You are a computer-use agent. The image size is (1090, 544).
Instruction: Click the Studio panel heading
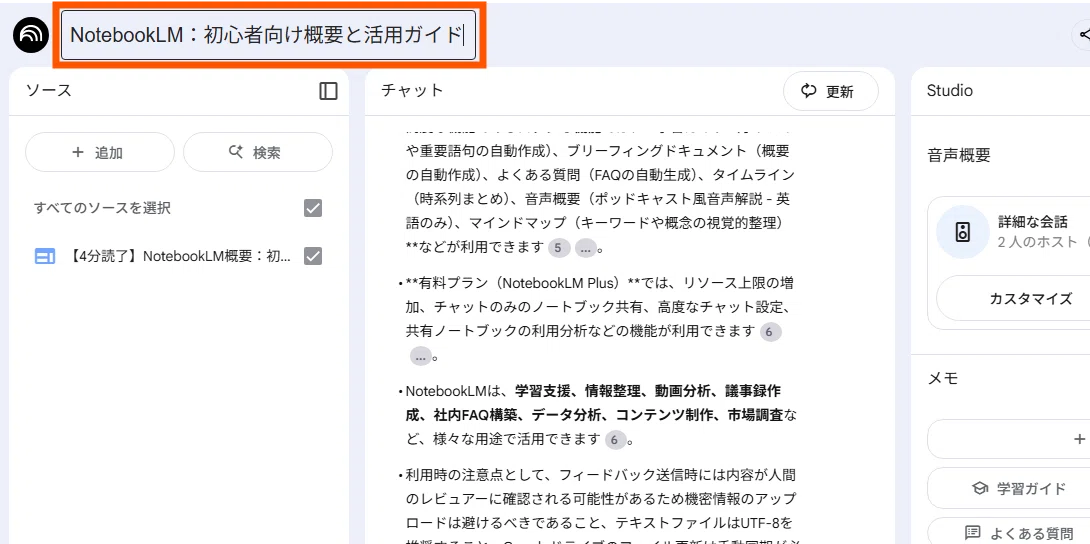pos(950,90)
